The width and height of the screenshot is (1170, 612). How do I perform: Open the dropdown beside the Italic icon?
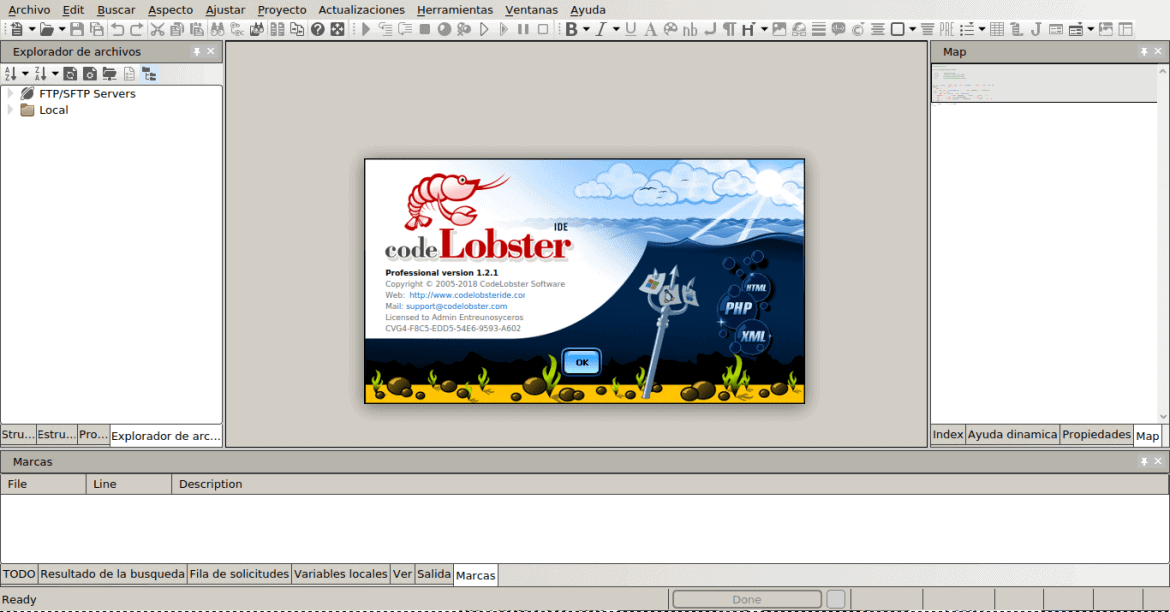[x=616, y=29]
